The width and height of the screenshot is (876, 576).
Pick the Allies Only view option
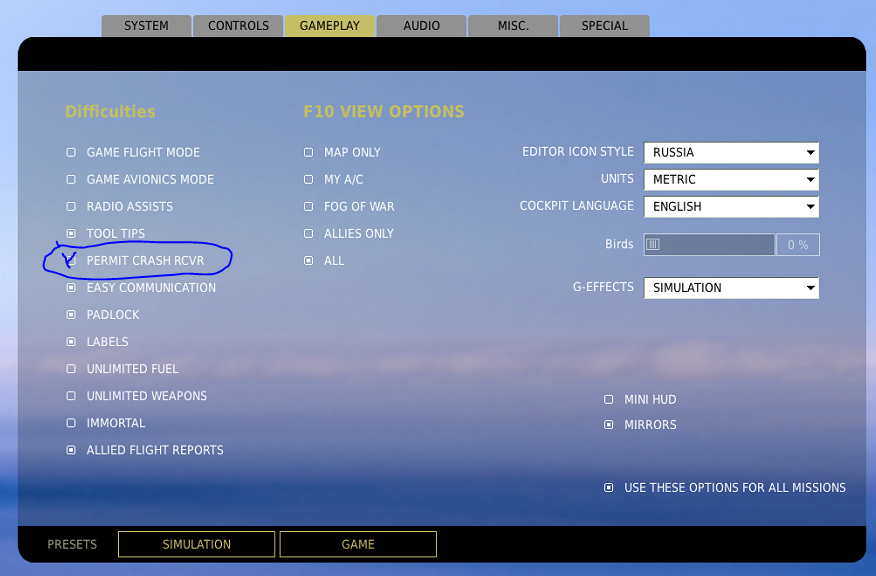308,234
